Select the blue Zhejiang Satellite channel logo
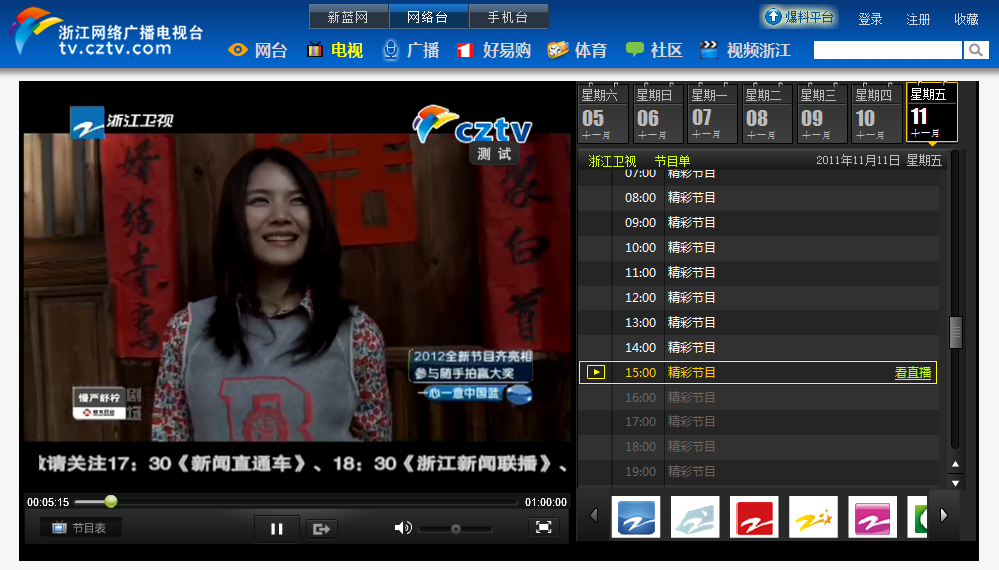 [636, 517]
